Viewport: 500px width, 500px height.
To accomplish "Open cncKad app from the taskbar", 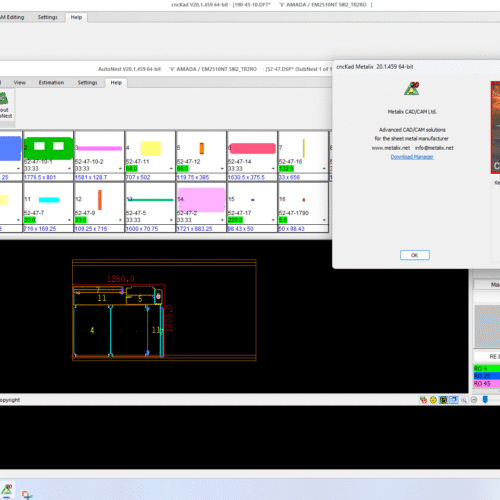I will (x=7, y=490).
